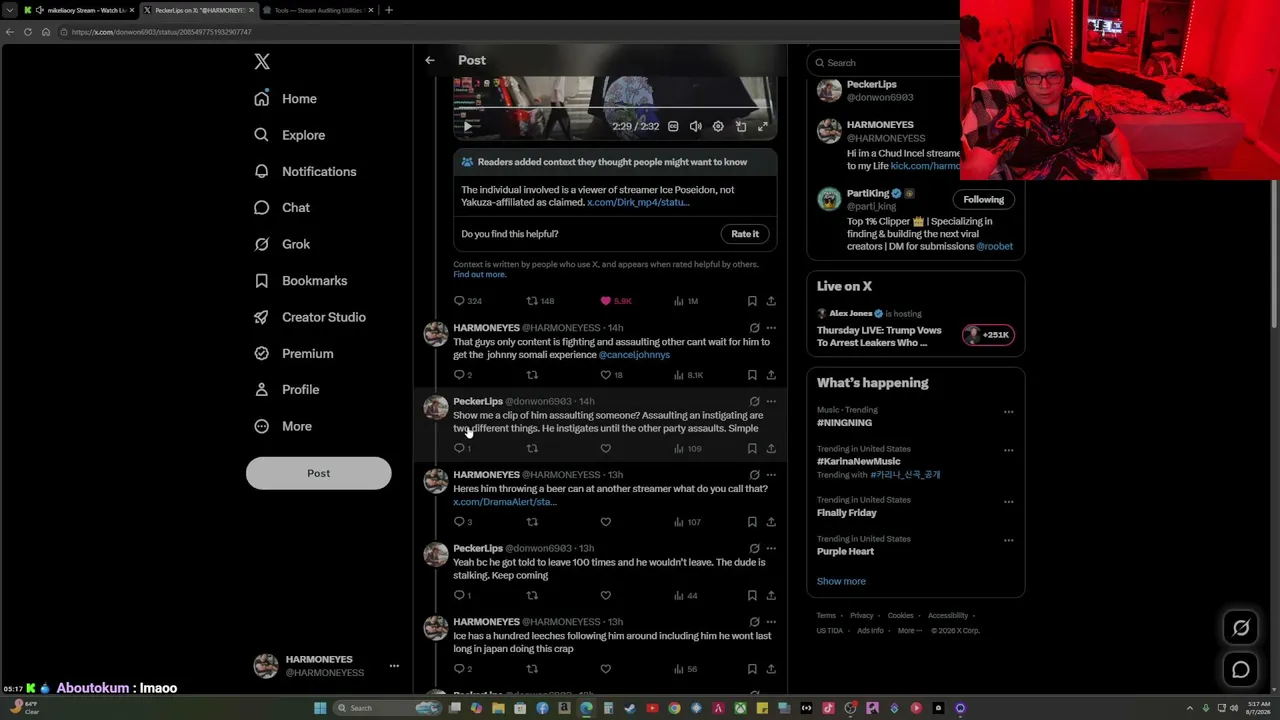Reload the page in the browser toolbar

click(x=27, y=32)
